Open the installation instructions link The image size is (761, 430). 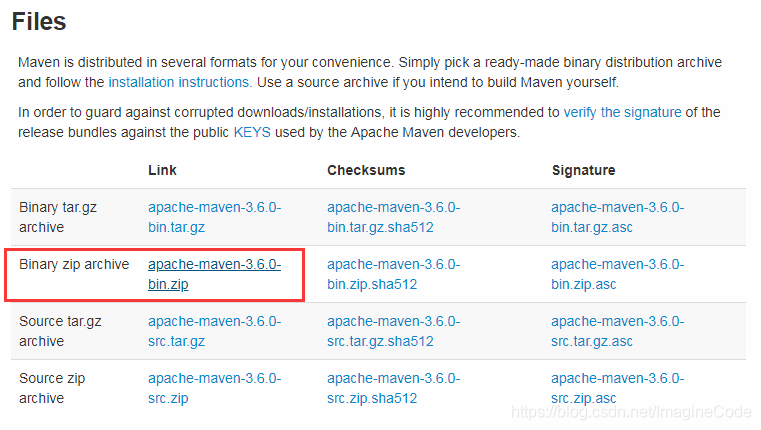tap(179, 82)
